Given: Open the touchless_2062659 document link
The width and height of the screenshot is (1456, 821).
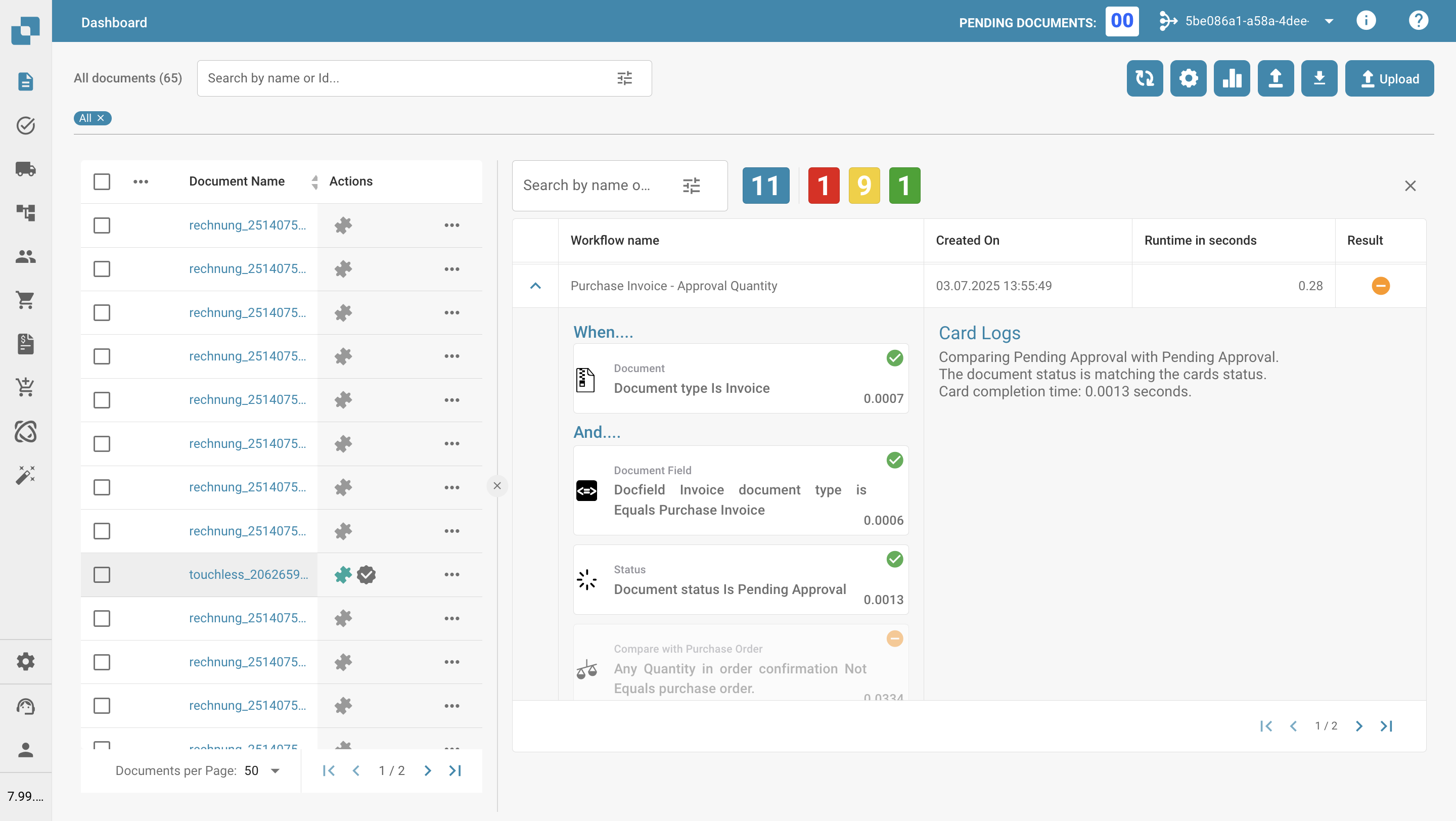Looking at the screenshot, I should click(x=248, y=575).
